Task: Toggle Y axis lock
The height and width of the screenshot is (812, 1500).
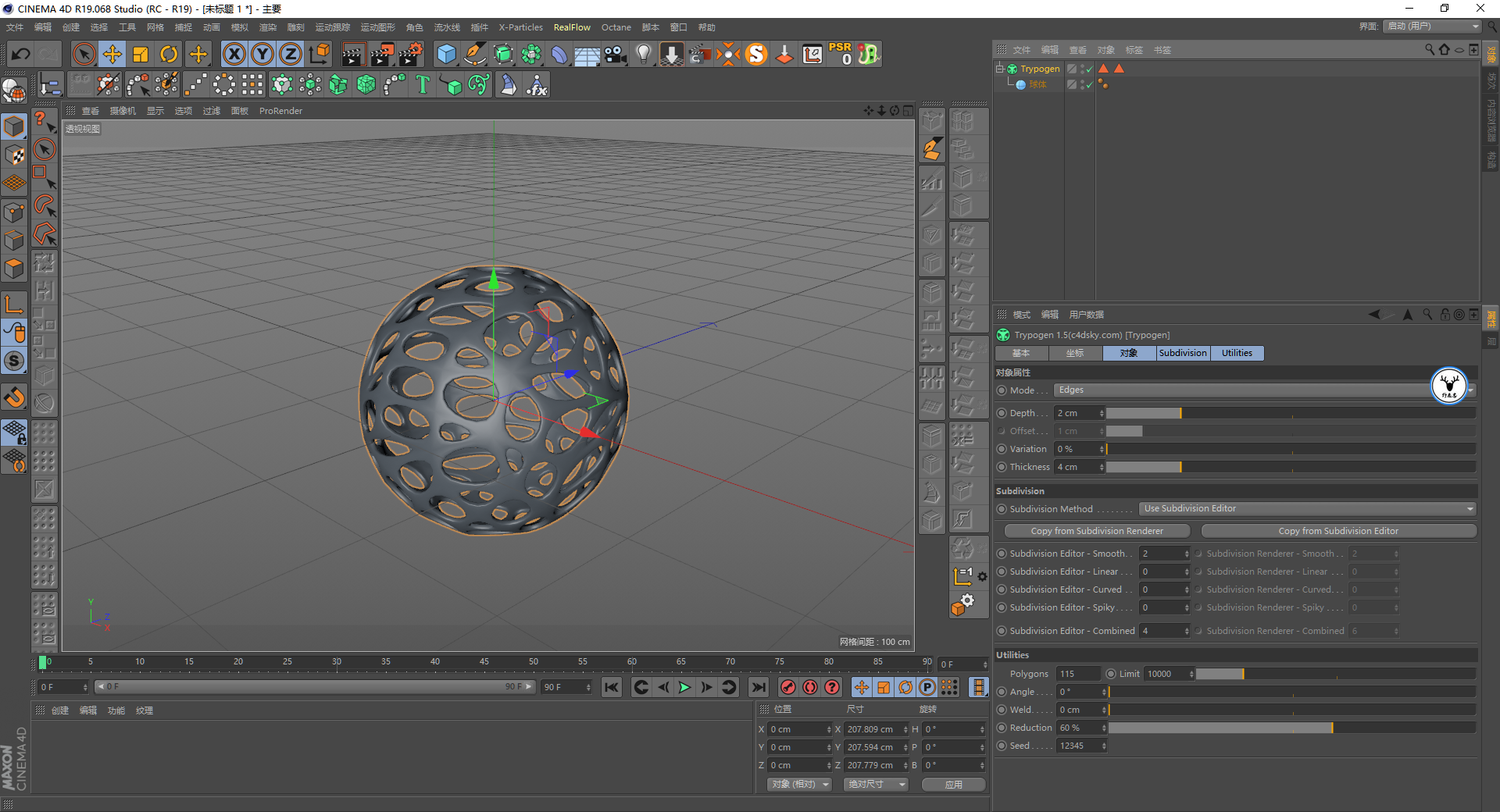Action: click(x=262, y=54)
